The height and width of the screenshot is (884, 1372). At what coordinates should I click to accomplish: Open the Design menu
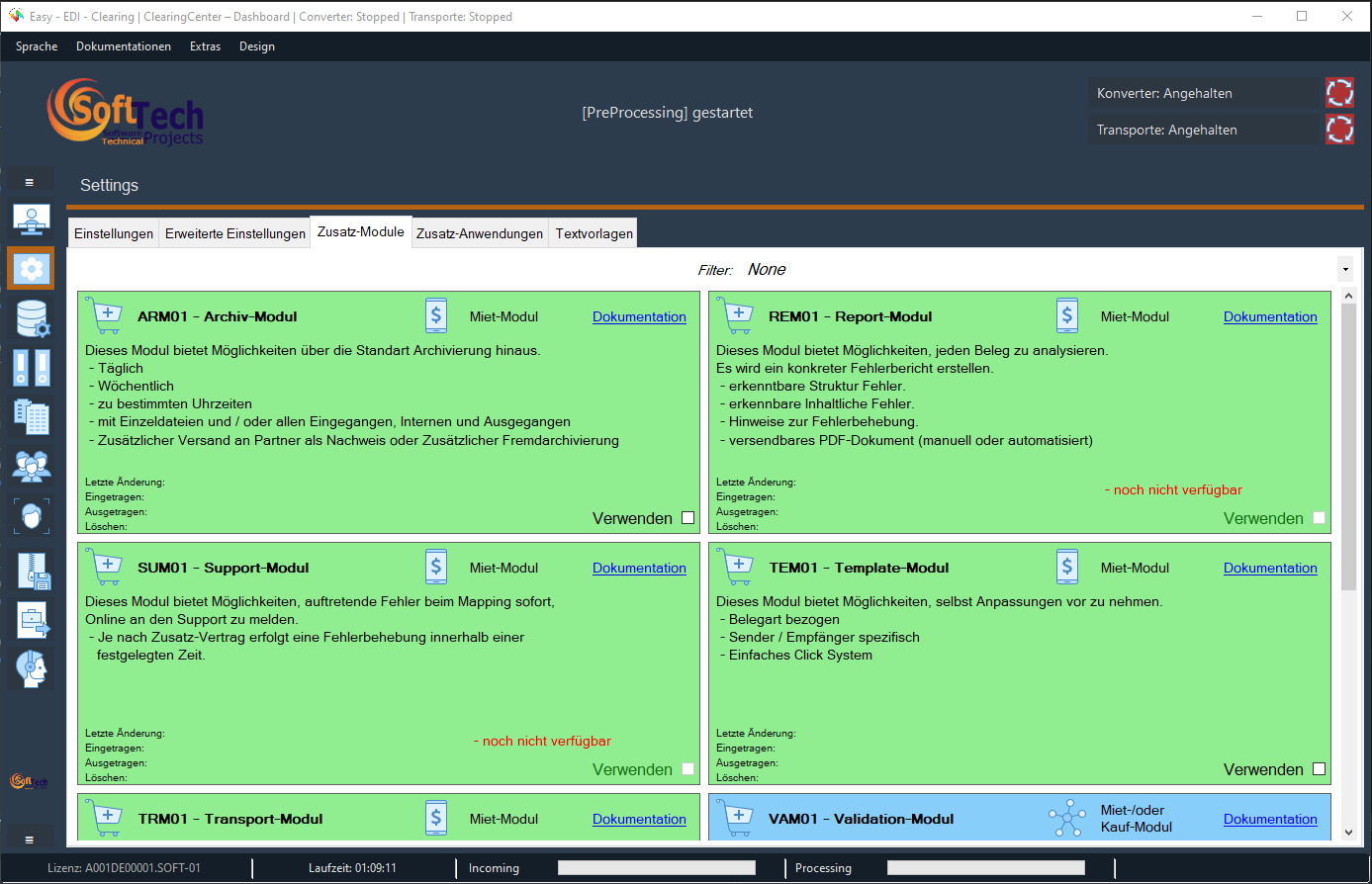(x=257, y=46)
